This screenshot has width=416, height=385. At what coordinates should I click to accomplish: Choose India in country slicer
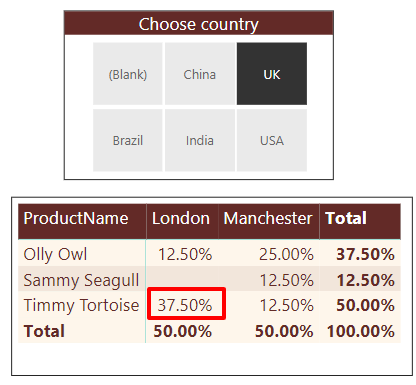click(200, 140)
